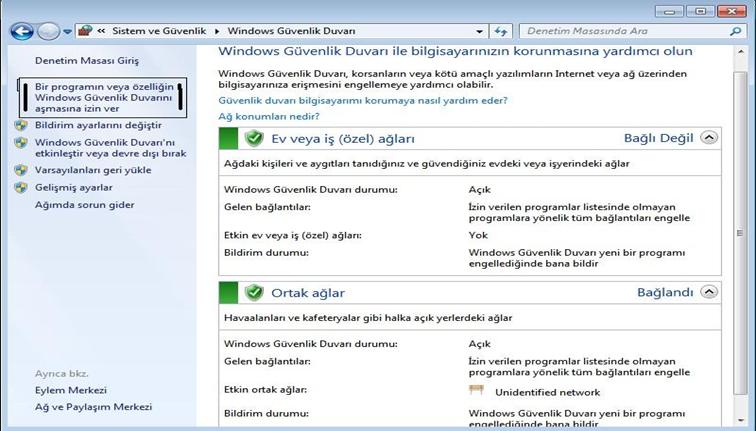756x431 pixels.
Task: Click the double chevron in the address breadcrumb
Action: pos(101,31)
